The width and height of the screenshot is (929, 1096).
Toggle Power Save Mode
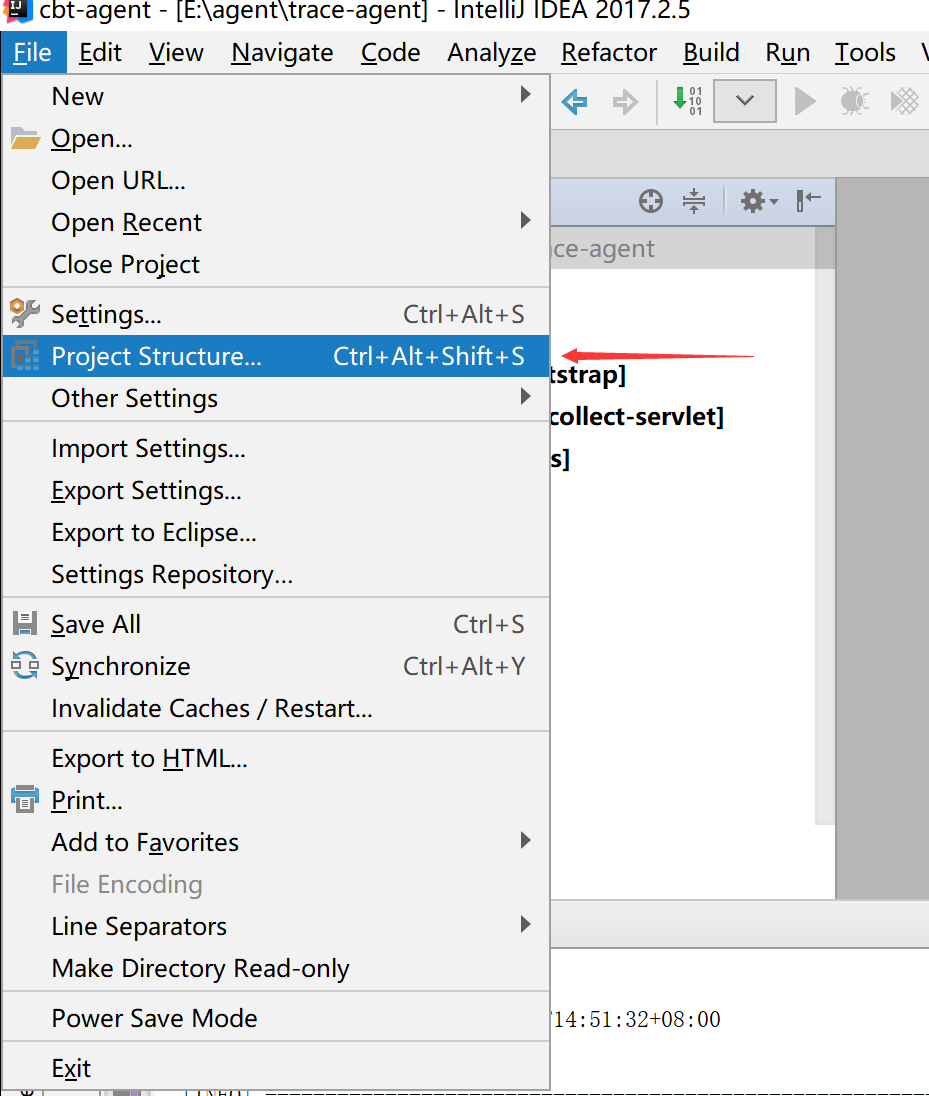pos(276,1018)
